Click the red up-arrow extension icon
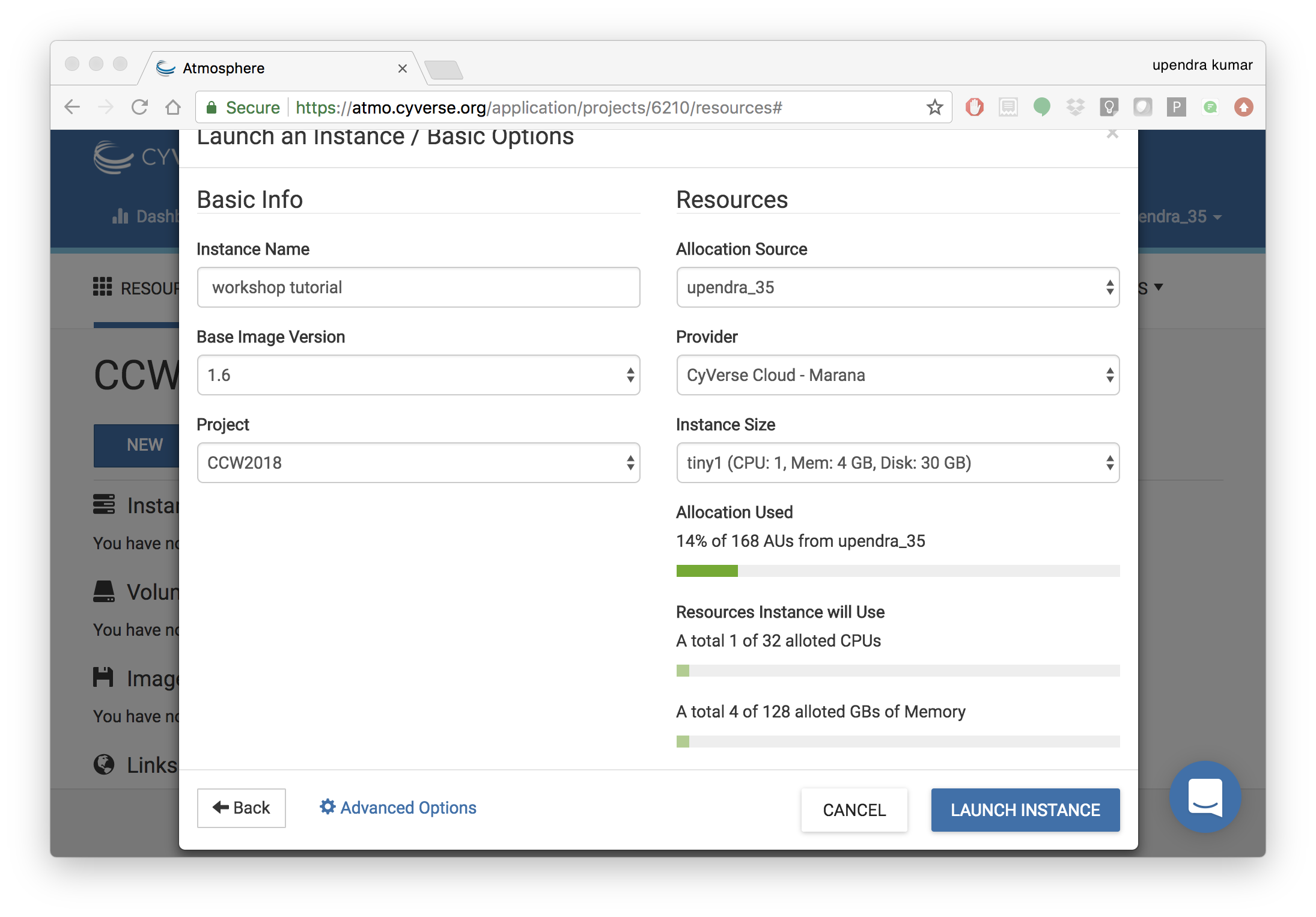This screenshot has height=917, width=1316. pos(1243,108)
